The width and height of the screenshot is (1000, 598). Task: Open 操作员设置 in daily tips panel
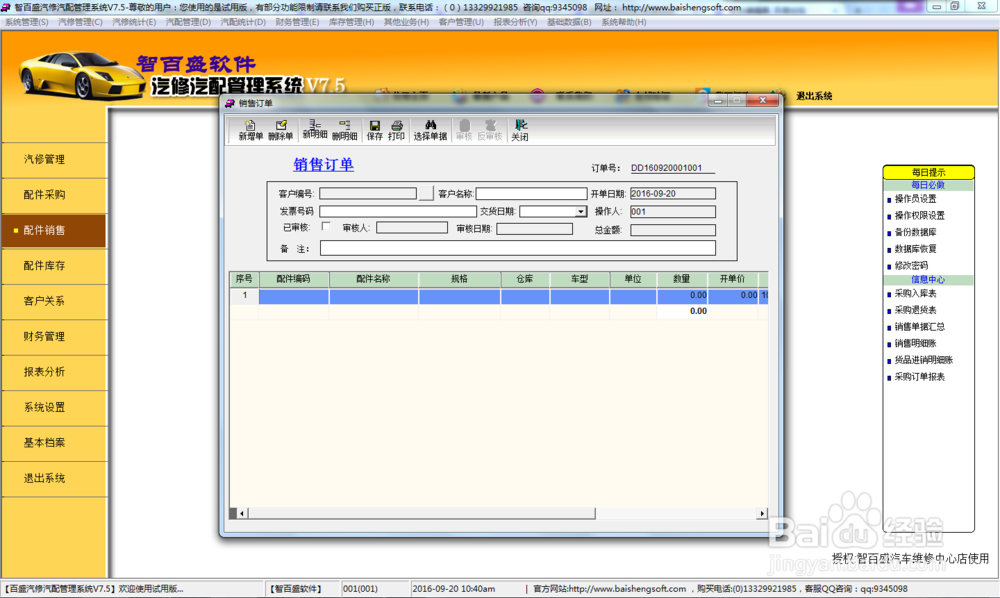915,199
